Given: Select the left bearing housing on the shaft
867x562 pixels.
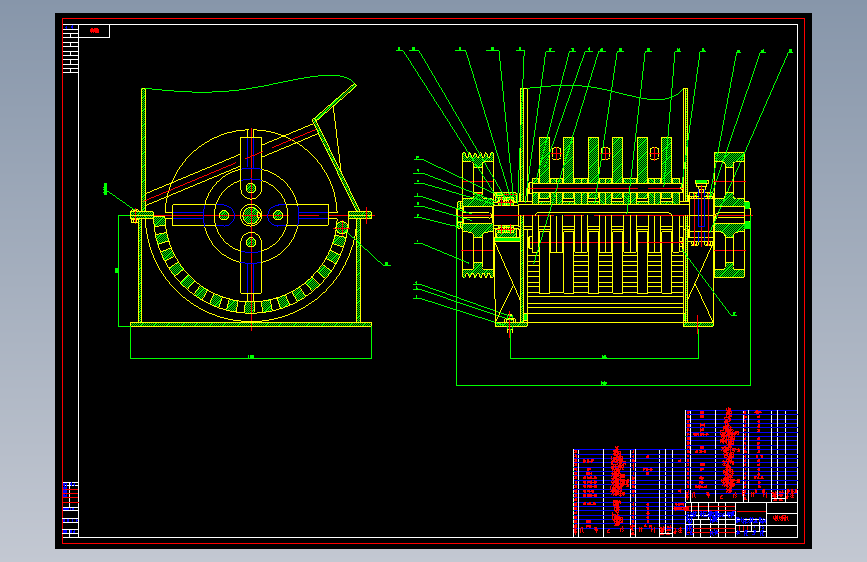Looking at the screenshot, I should tap(505, 216).
